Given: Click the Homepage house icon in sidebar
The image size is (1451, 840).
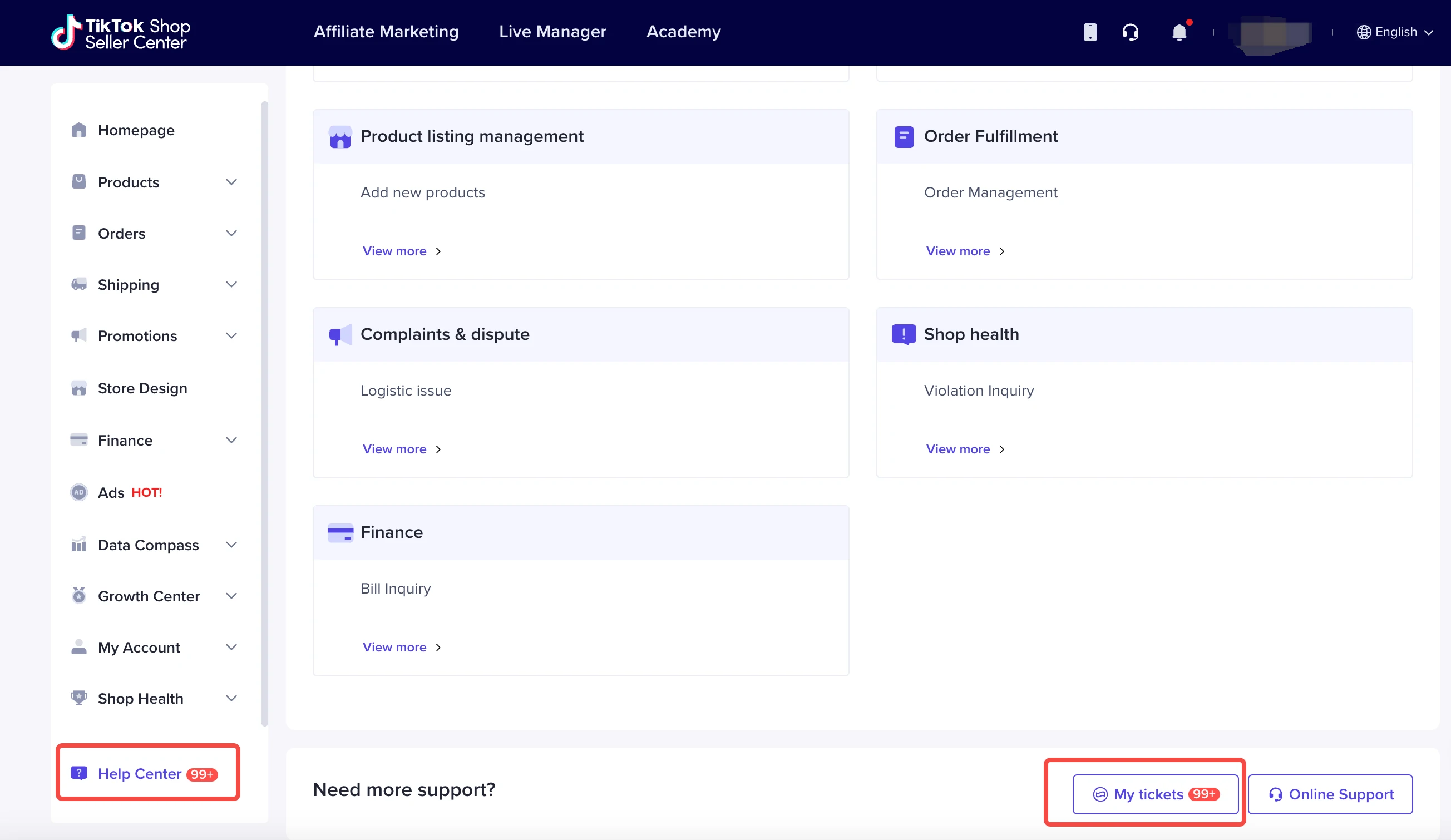Looking at the screenshot, I should [79, 130].
